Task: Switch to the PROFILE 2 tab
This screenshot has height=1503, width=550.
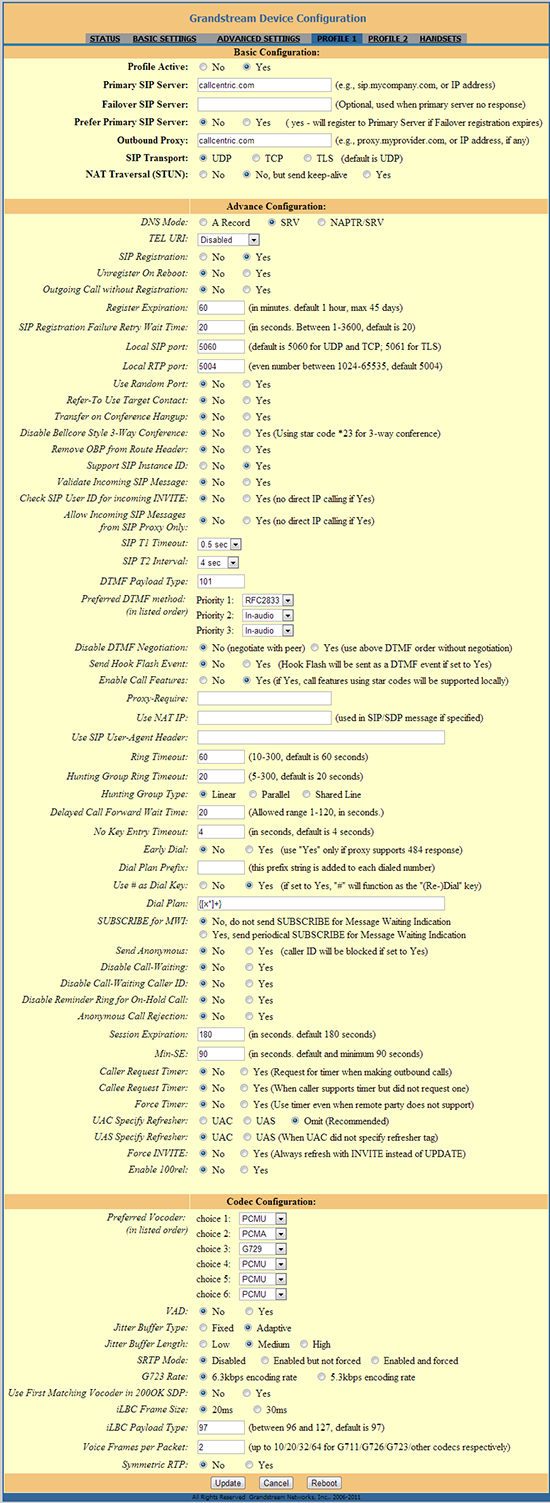Action: point(387,38)
